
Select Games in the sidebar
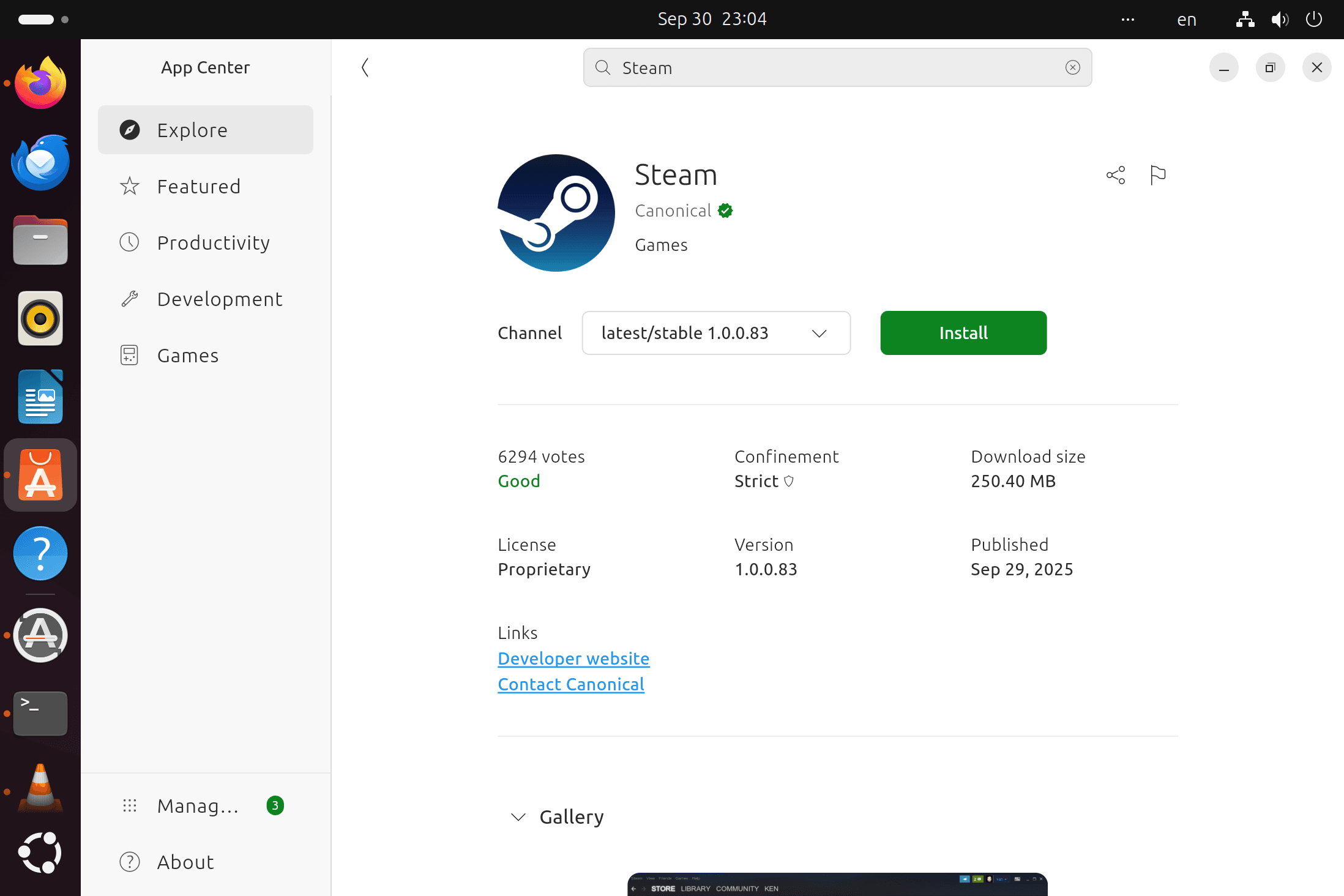click(188, 355)
